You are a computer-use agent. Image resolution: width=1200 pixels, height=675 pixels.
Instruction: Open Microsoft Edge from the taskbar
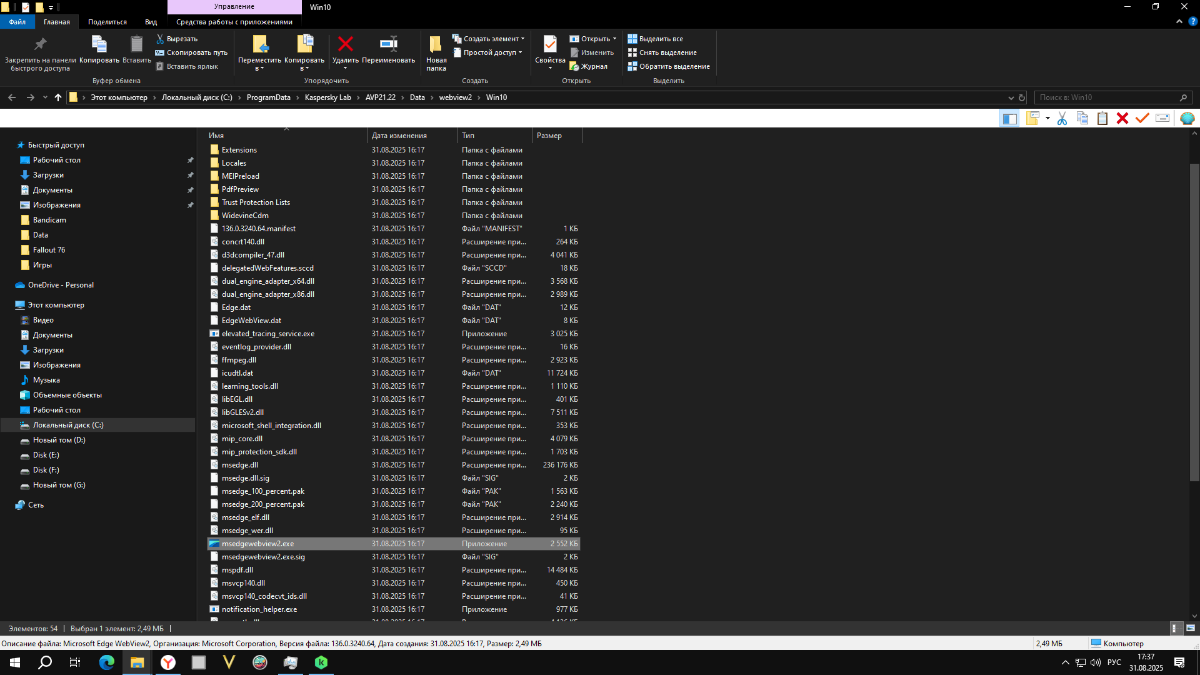[106, 663]
